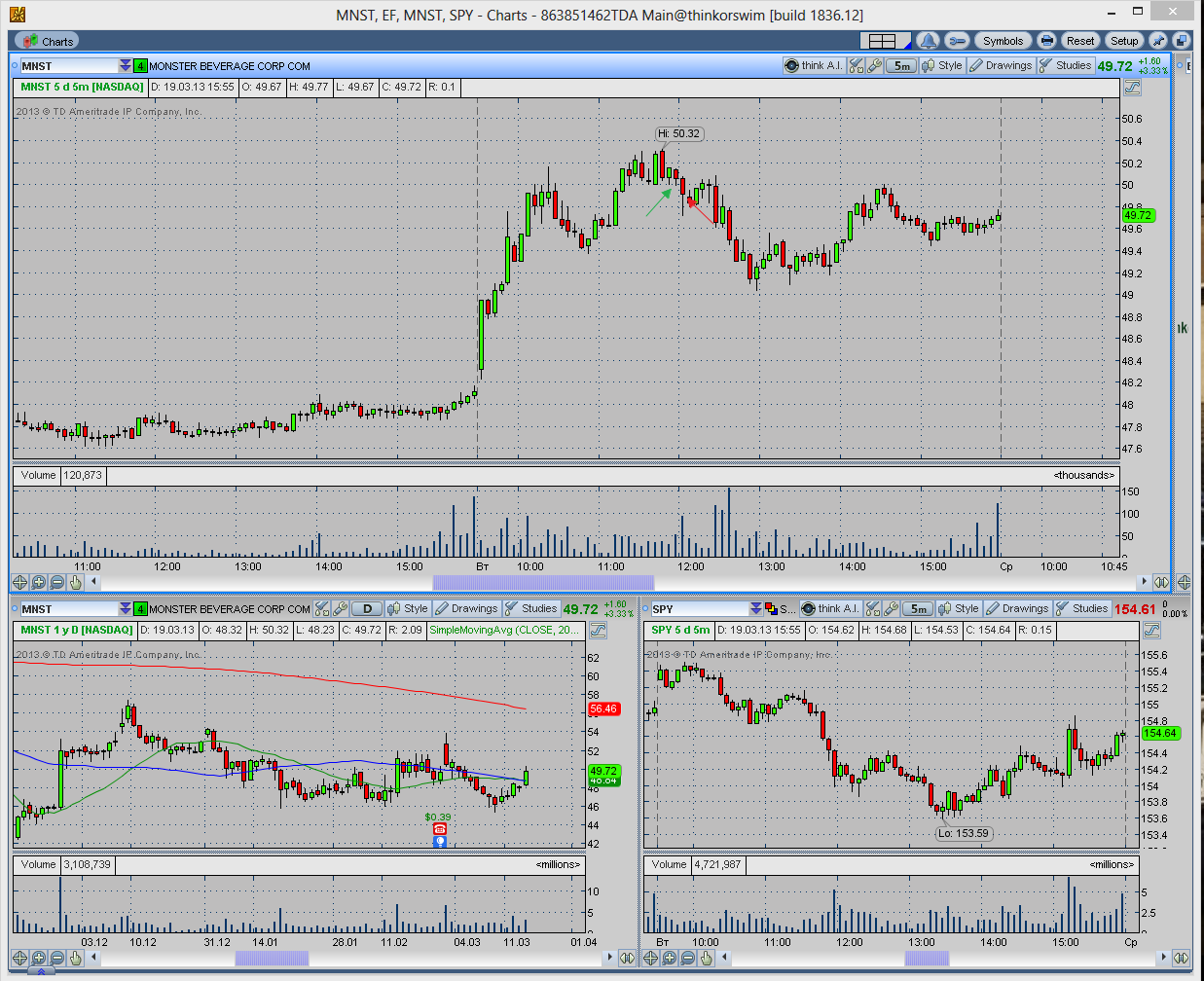Click the crosshair icon at the right of the top chart bar
1204x981 pixels.
click(x=1184, y=582)
